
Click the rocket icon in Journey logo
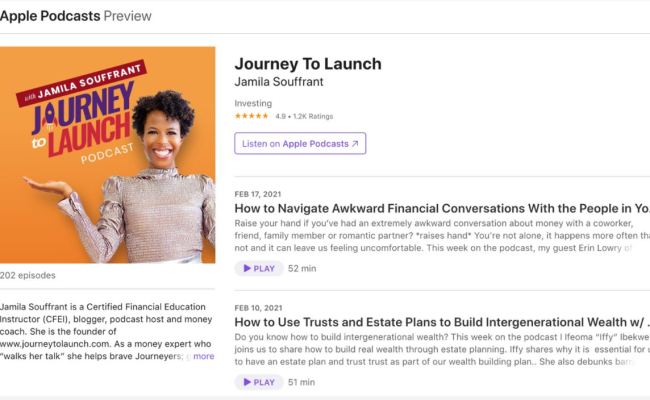coord(48,116)
